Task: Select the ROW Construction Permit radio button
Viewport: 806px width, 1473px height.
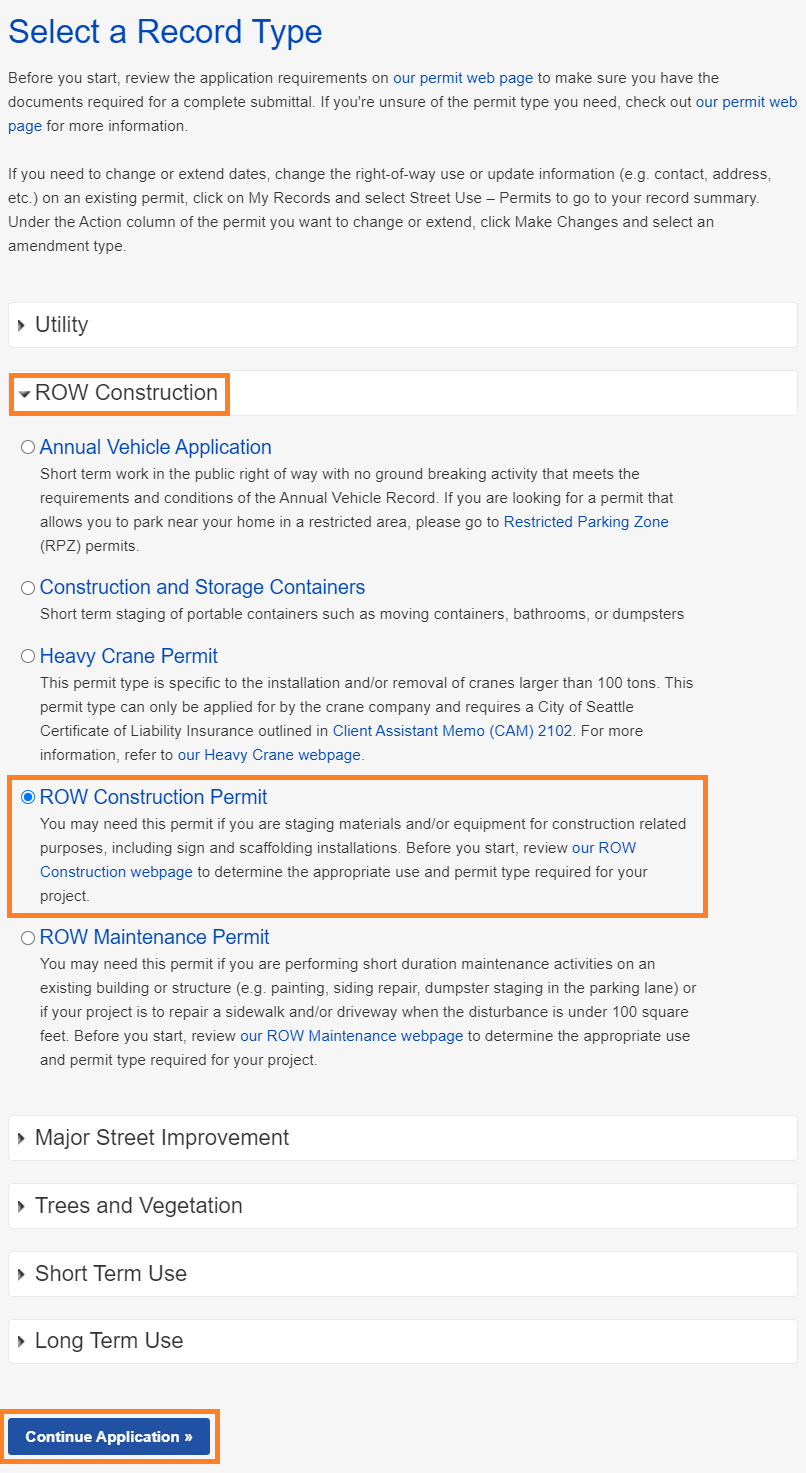Action: pos(28,797)
